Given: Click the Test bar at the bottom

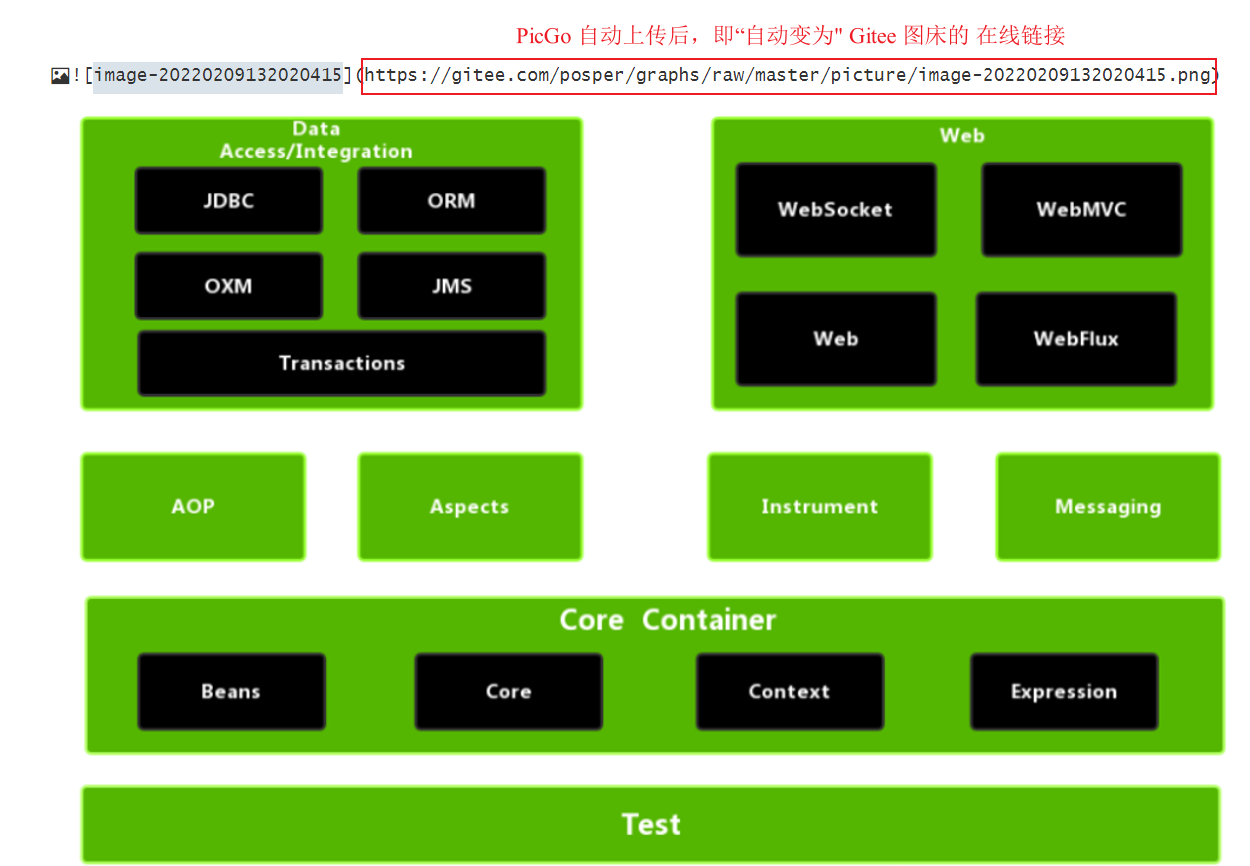Looking at the screenshot, I should click(x=651, y=824).
